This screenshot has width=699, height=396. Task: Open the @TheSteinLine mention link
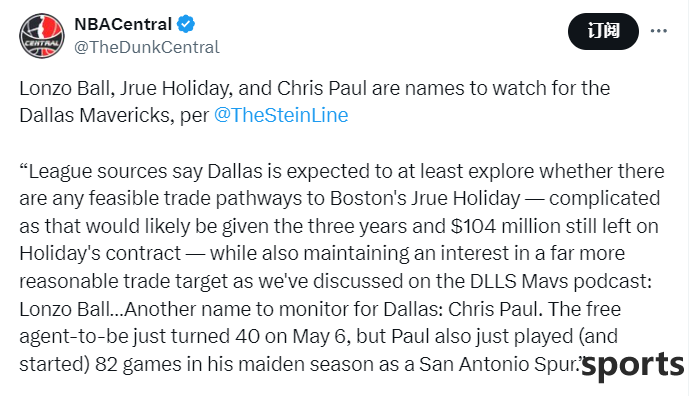(x=281, y=115)
